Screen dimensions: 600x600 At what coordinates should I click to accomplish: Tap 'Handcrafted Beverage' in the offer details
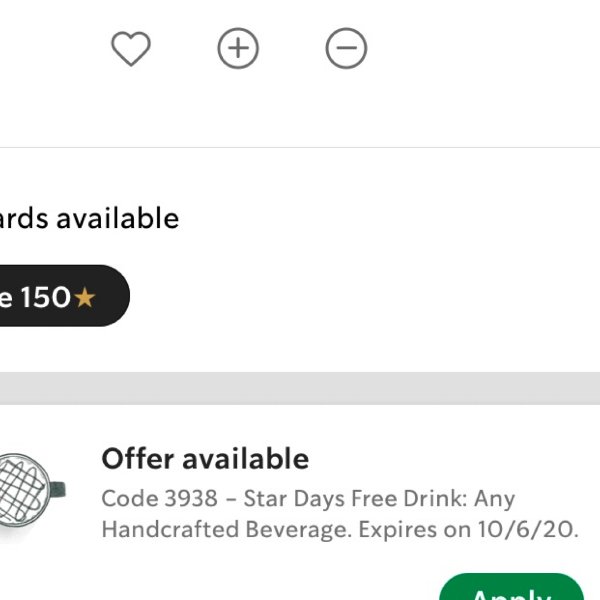227,530
